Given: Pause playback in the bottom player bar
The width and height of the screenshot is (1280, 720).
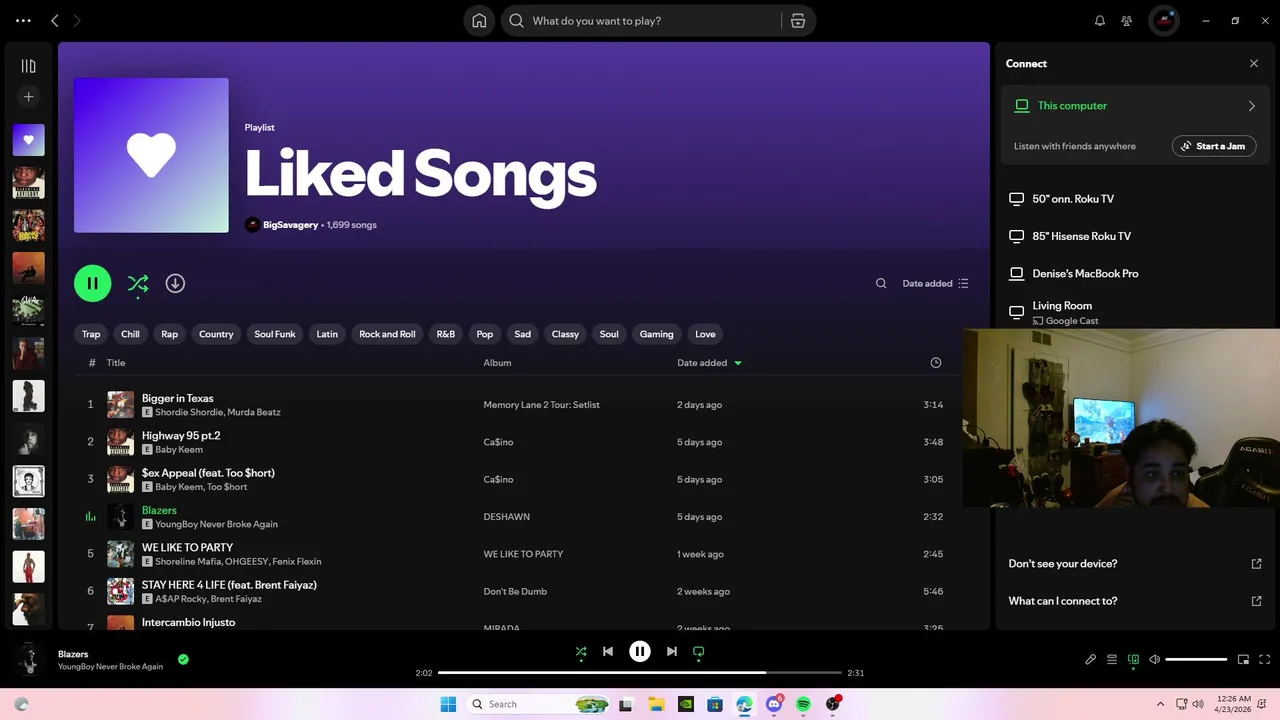Looking at the screenshot, I should pos(640,651).
